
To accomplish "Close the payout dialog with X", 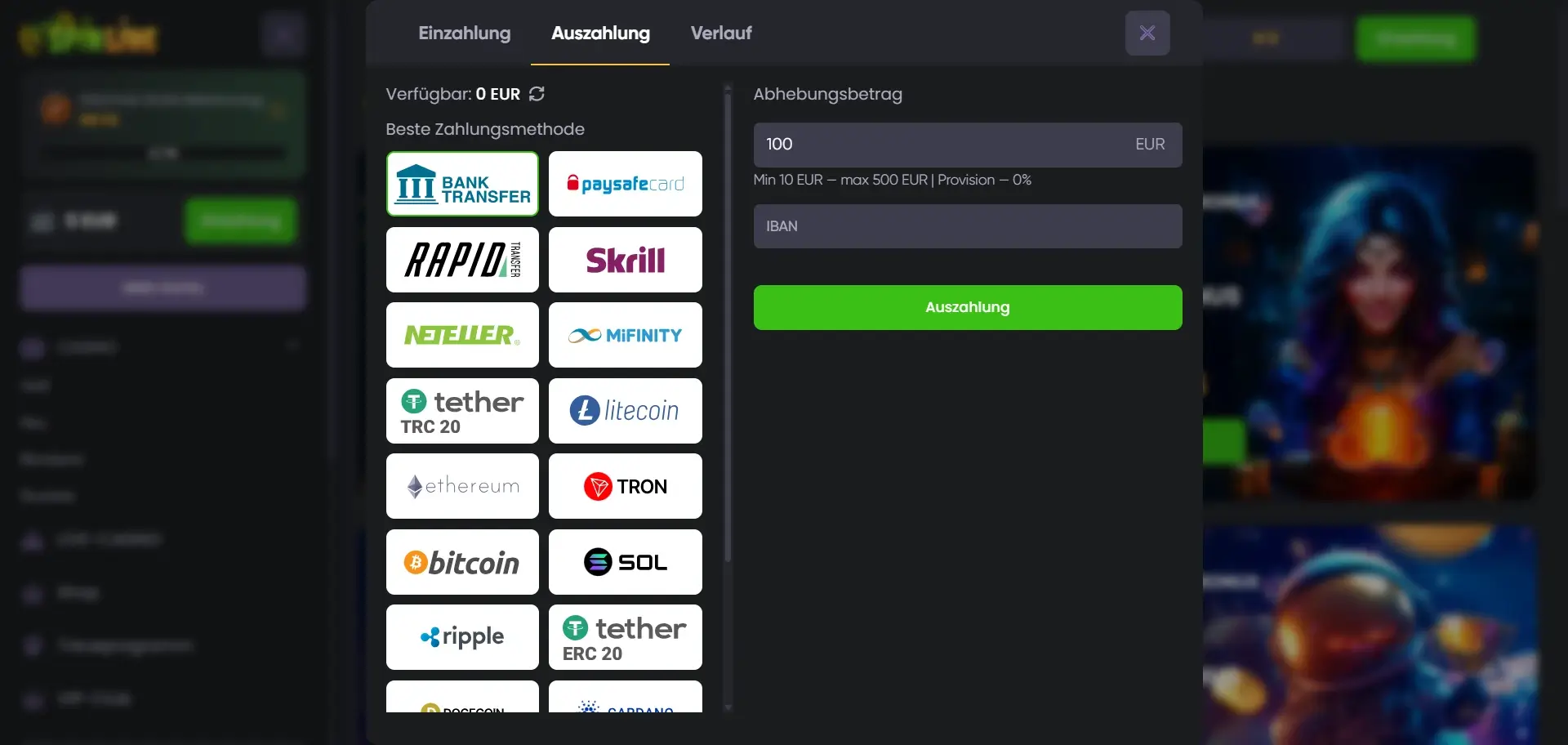I will pos(1147,33).
